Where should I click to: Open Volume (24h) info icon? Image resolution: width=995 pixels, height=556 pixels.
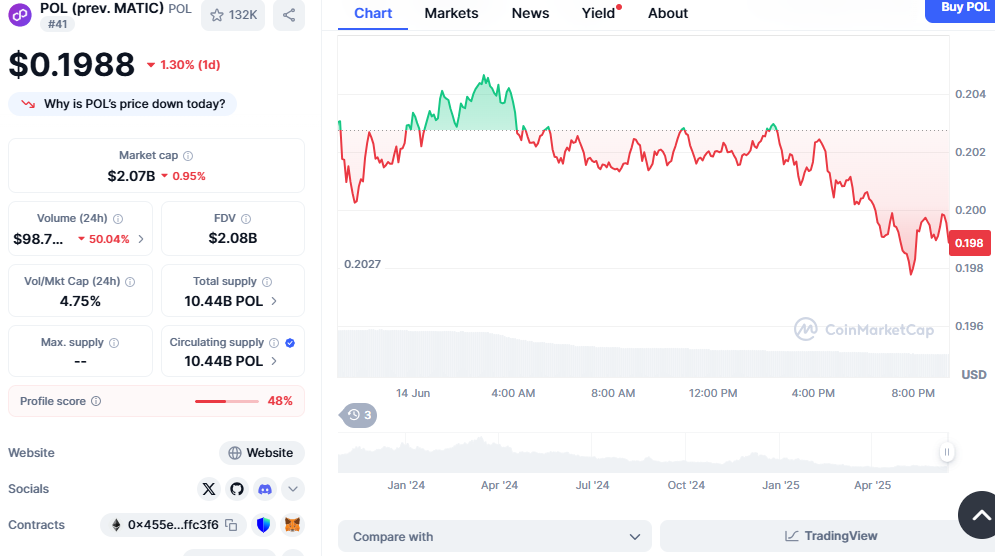click(x=118, y=218)
